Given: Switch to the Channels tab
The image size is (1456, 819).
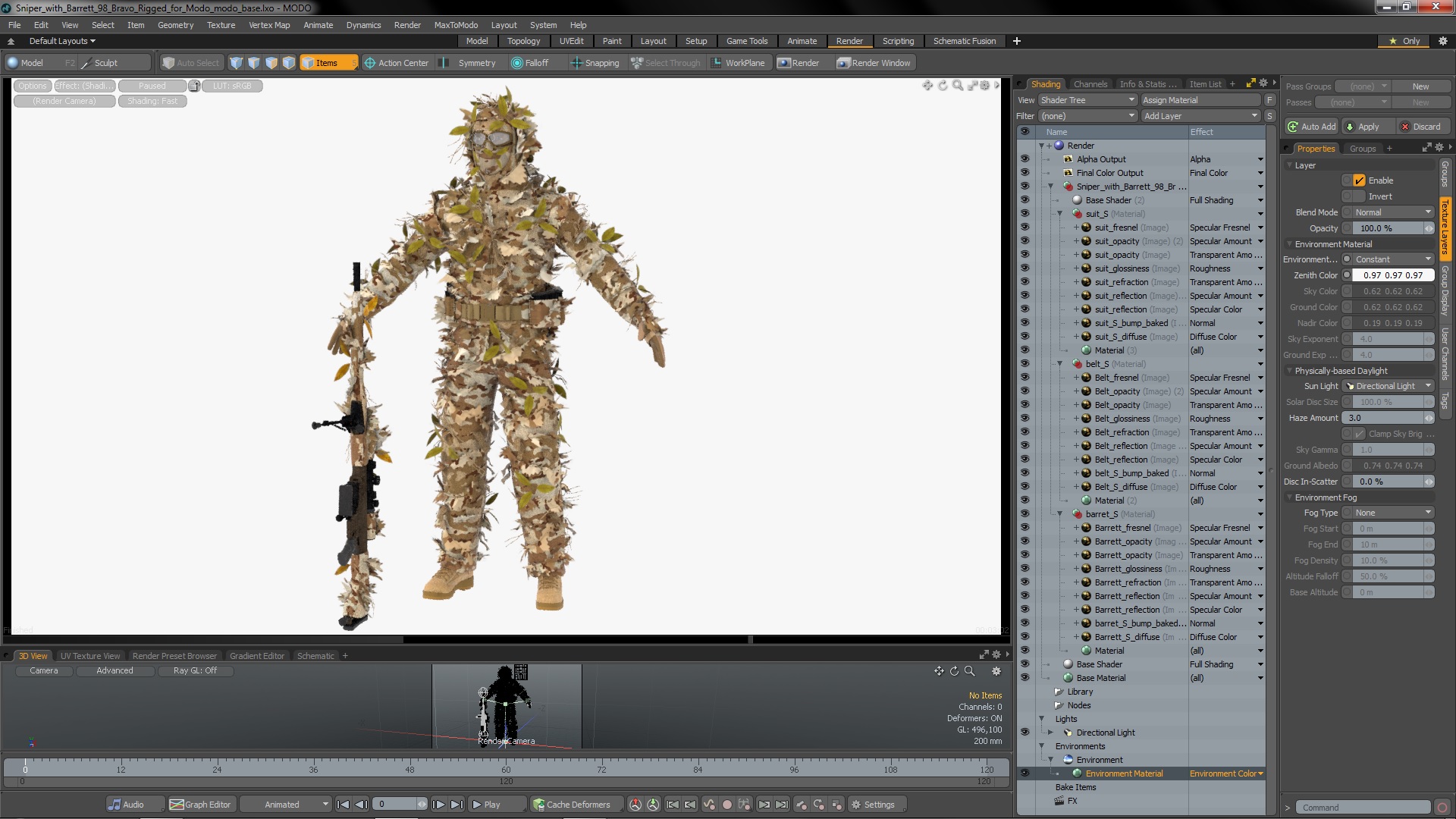Looking at the screenshot, I should (1090, 84).
